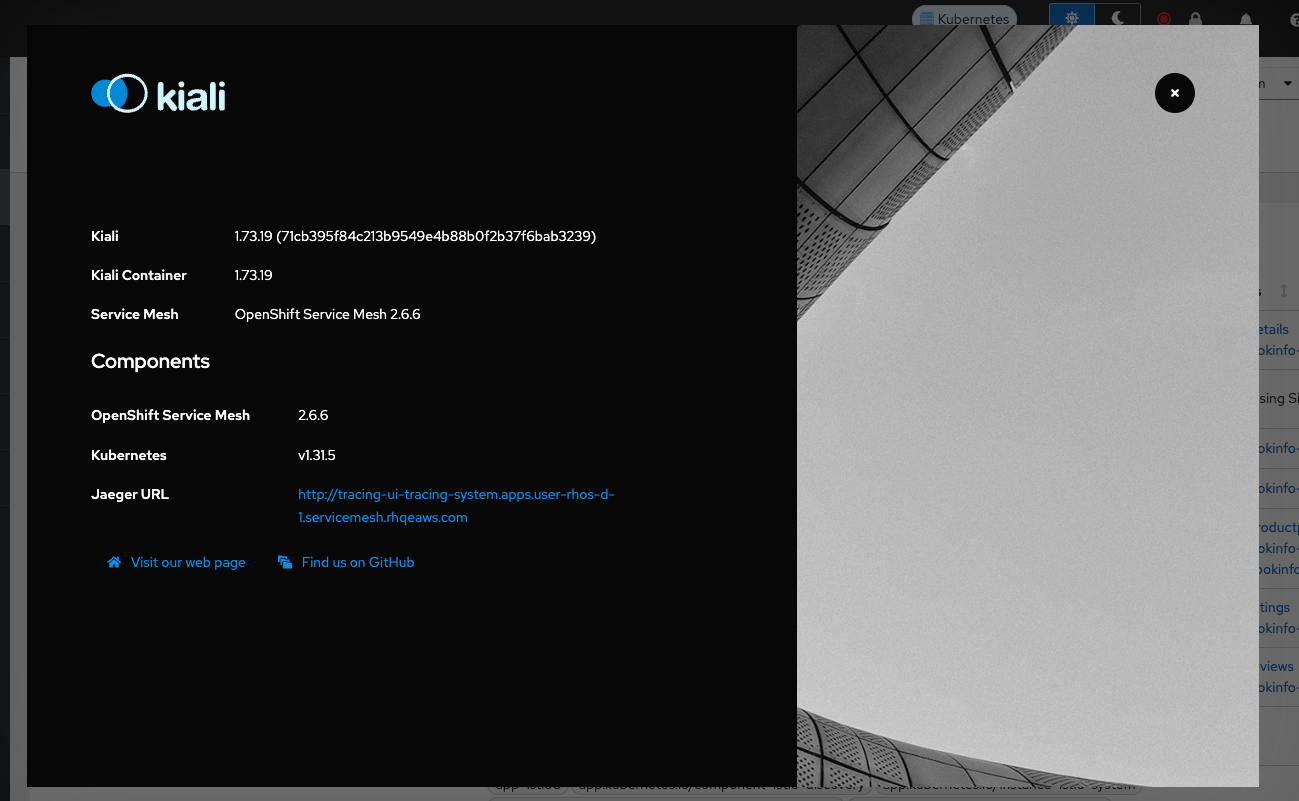
Task: Click the partially hidden "tings" link behind dialog
Action: [1274, 608]
